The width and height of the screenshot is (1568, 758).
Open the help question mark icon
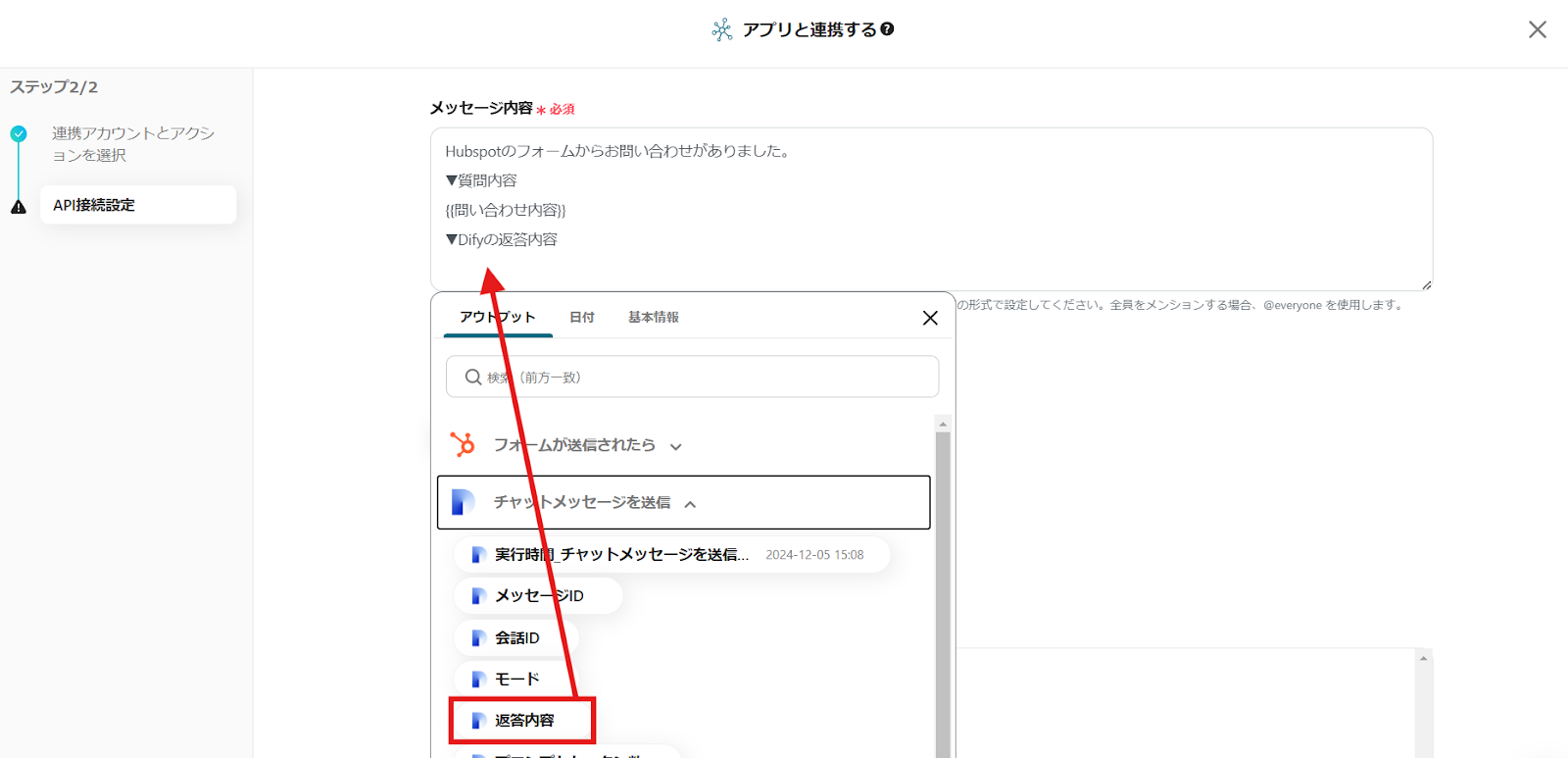click(887, 29)
